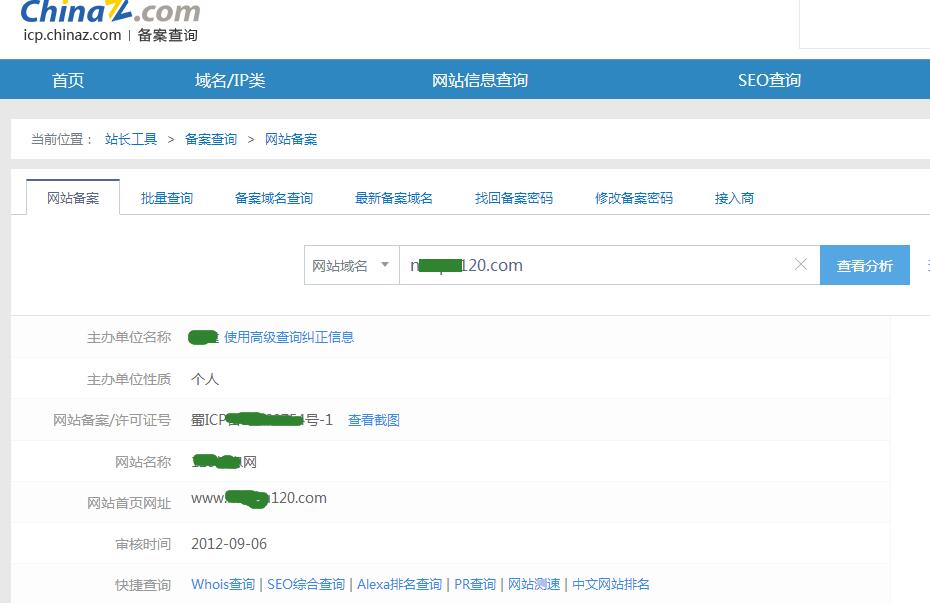
Task: Switch to the 备案域名查询 tab
Action: coord(274,198)
